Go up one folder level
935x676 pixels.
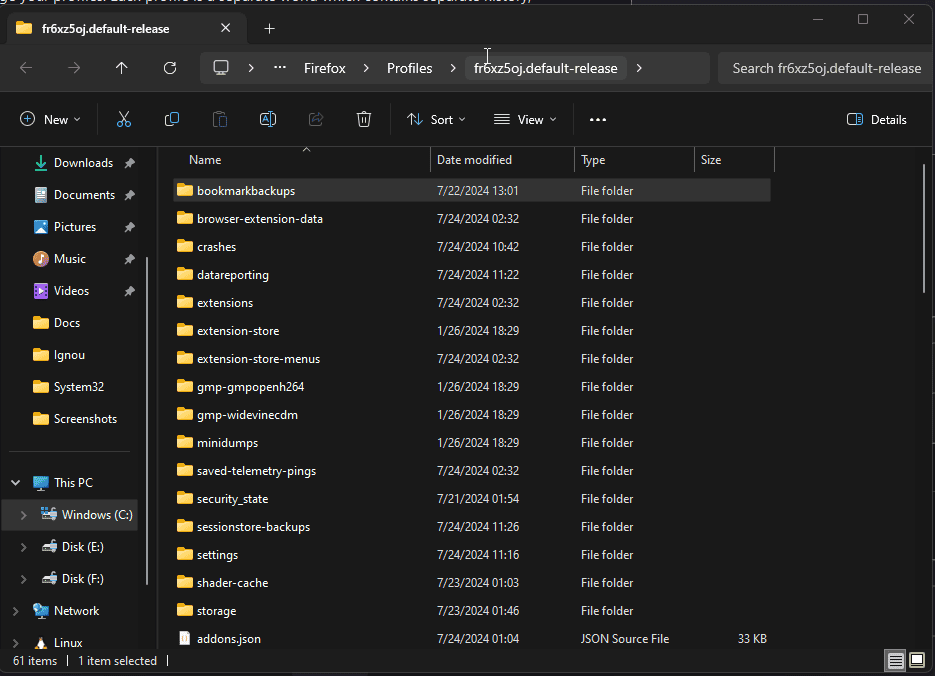pos(122,69)
